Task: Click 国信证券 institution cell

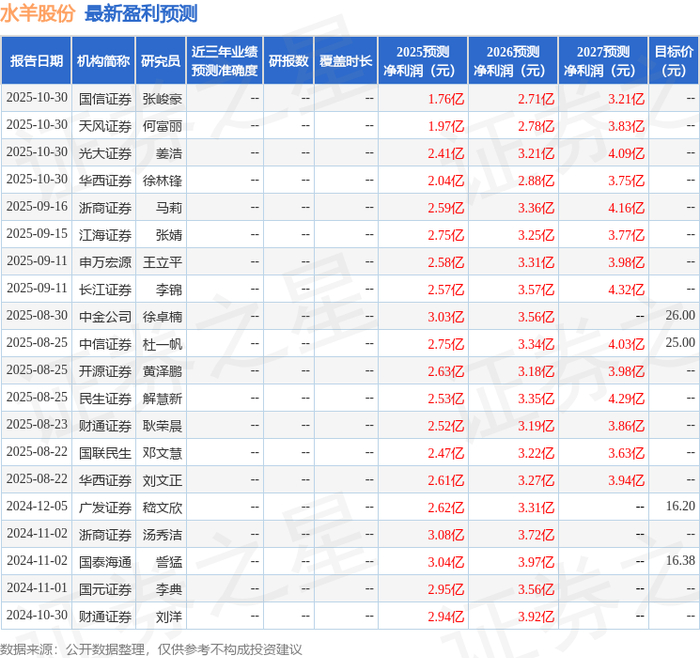Action: [x=105, y=99]
